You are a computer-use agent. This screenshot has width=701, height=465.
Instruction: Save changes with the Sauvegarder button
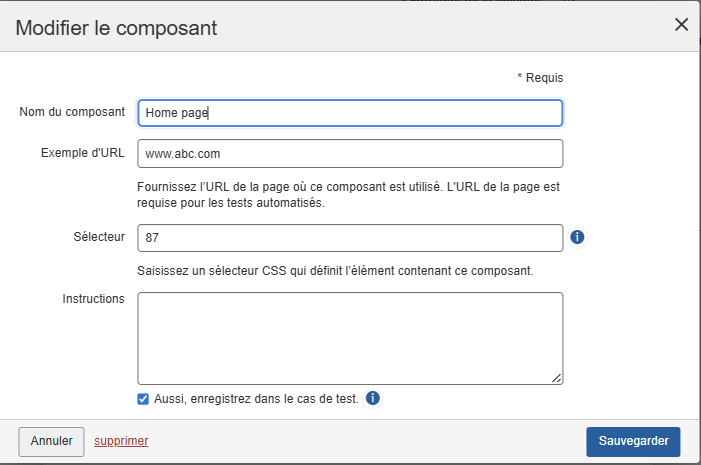(633, 441)
